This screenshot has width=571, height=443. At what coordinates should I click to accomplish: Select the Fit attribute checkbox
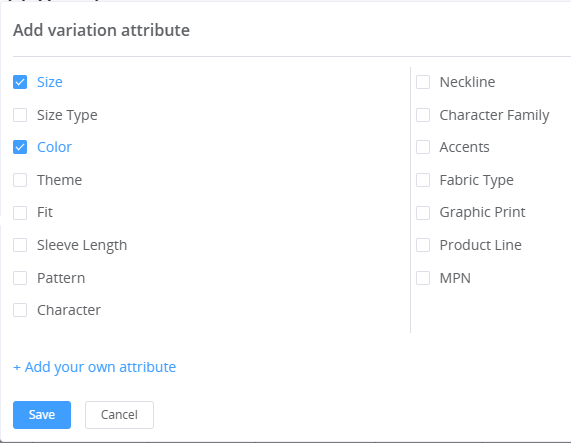[20, 213]
